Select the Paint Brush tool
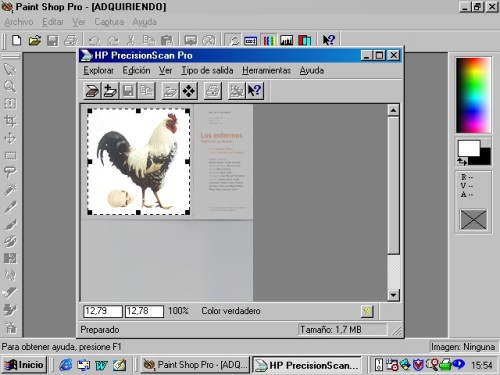The height and width of the screenshot is (375, 500). click(x=10, y=224)
